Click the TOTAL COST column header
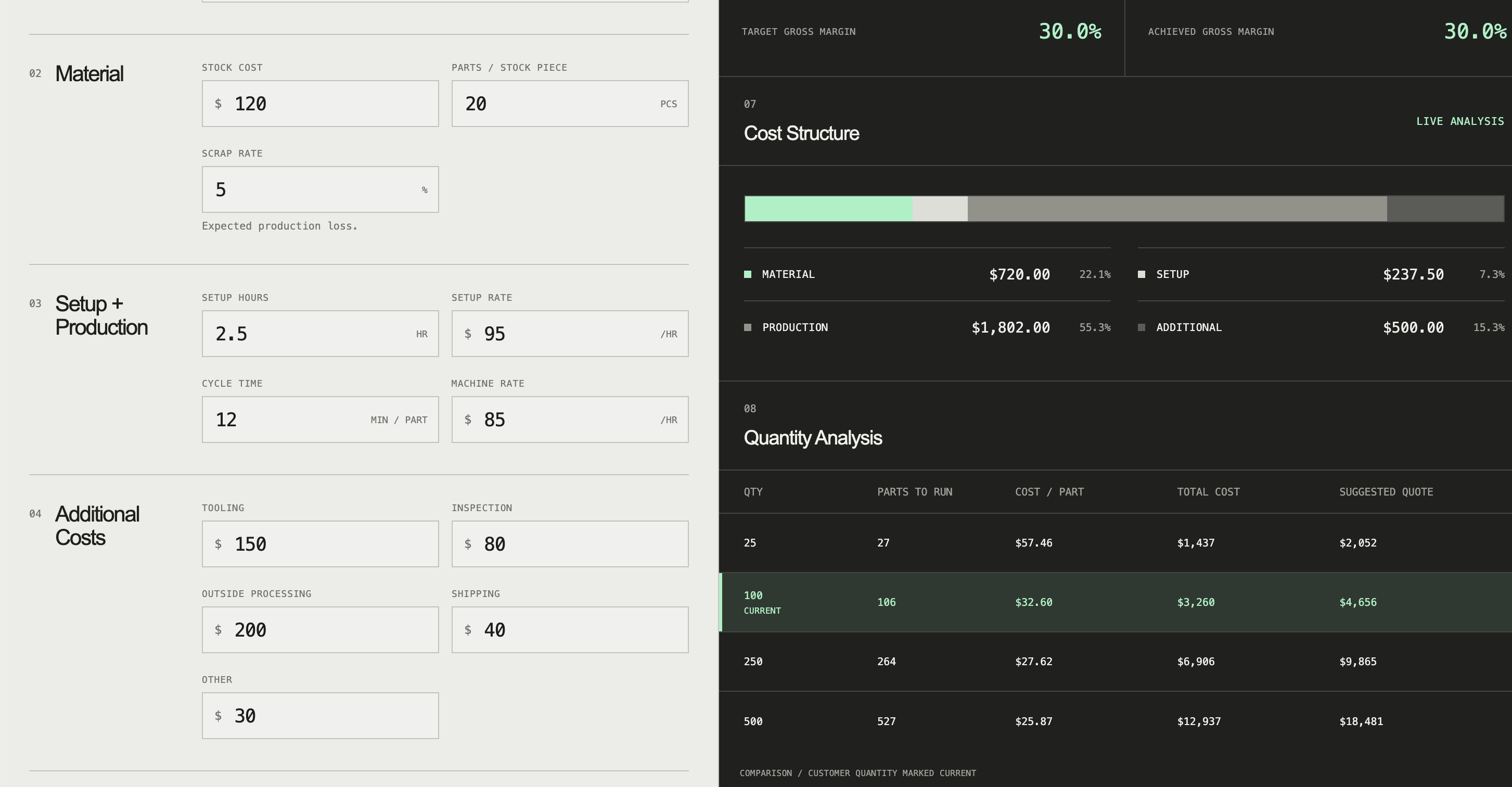Image resolution: width=1512 pixels, height=787 pixels. click(x=1208, y=491)
